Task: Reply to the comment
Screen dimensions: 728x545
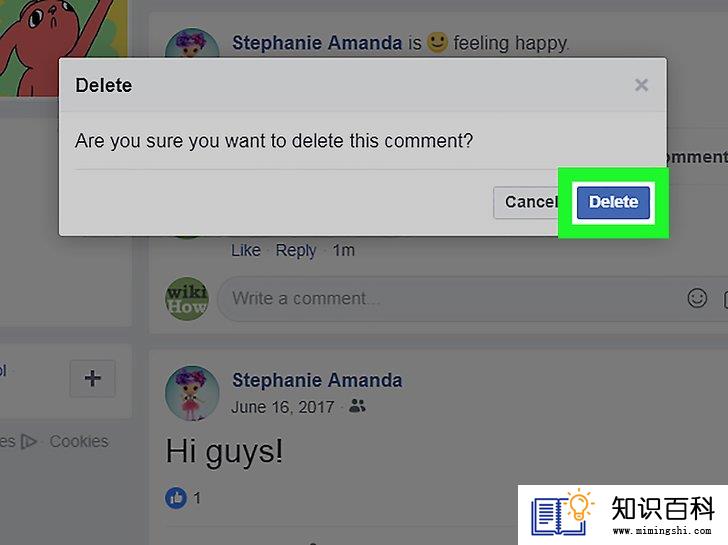Action: (x=296, y=251)
